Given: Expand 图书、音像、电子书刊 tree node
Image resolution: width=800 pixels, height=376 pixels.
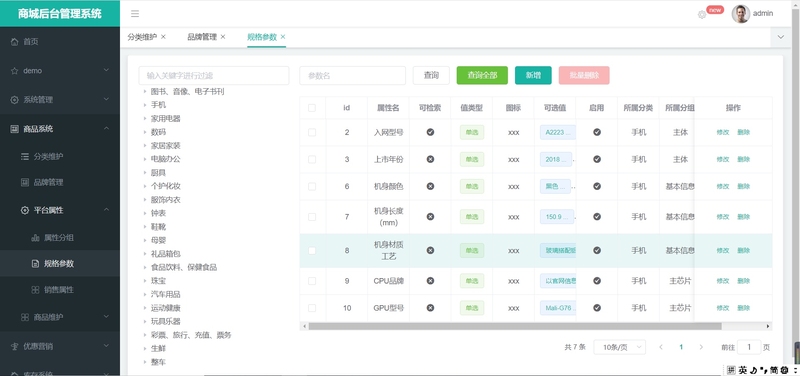Looking at the screenshot, I should pyautogui.click(x=145, y=92).
